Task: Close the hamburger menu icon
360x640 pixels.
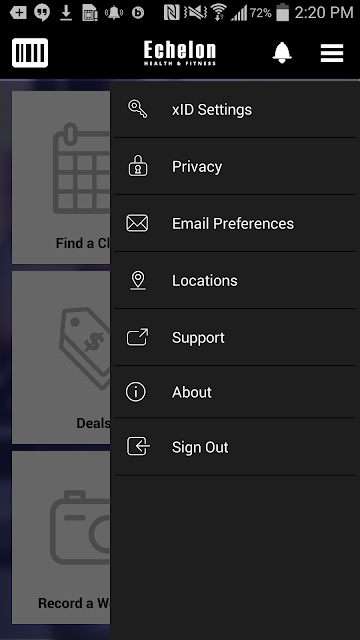Action: [x=332, y=53]
